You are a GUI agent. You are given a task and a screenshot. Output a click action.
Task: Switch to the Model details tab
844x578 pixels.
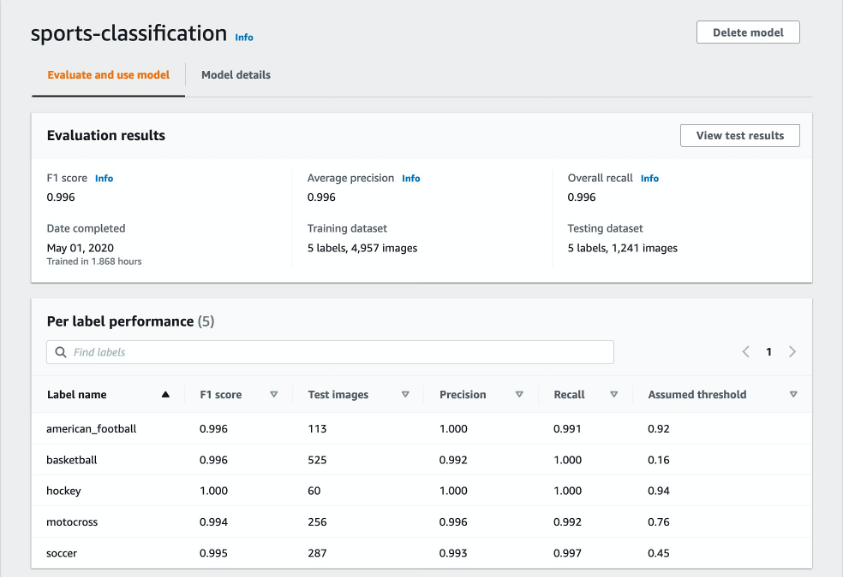[236, 75]
